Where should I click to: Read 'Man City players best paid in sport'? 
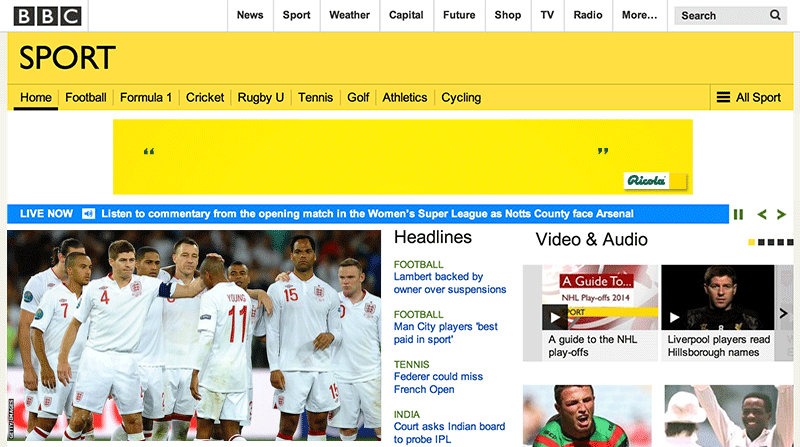click(x=445, y=333)
